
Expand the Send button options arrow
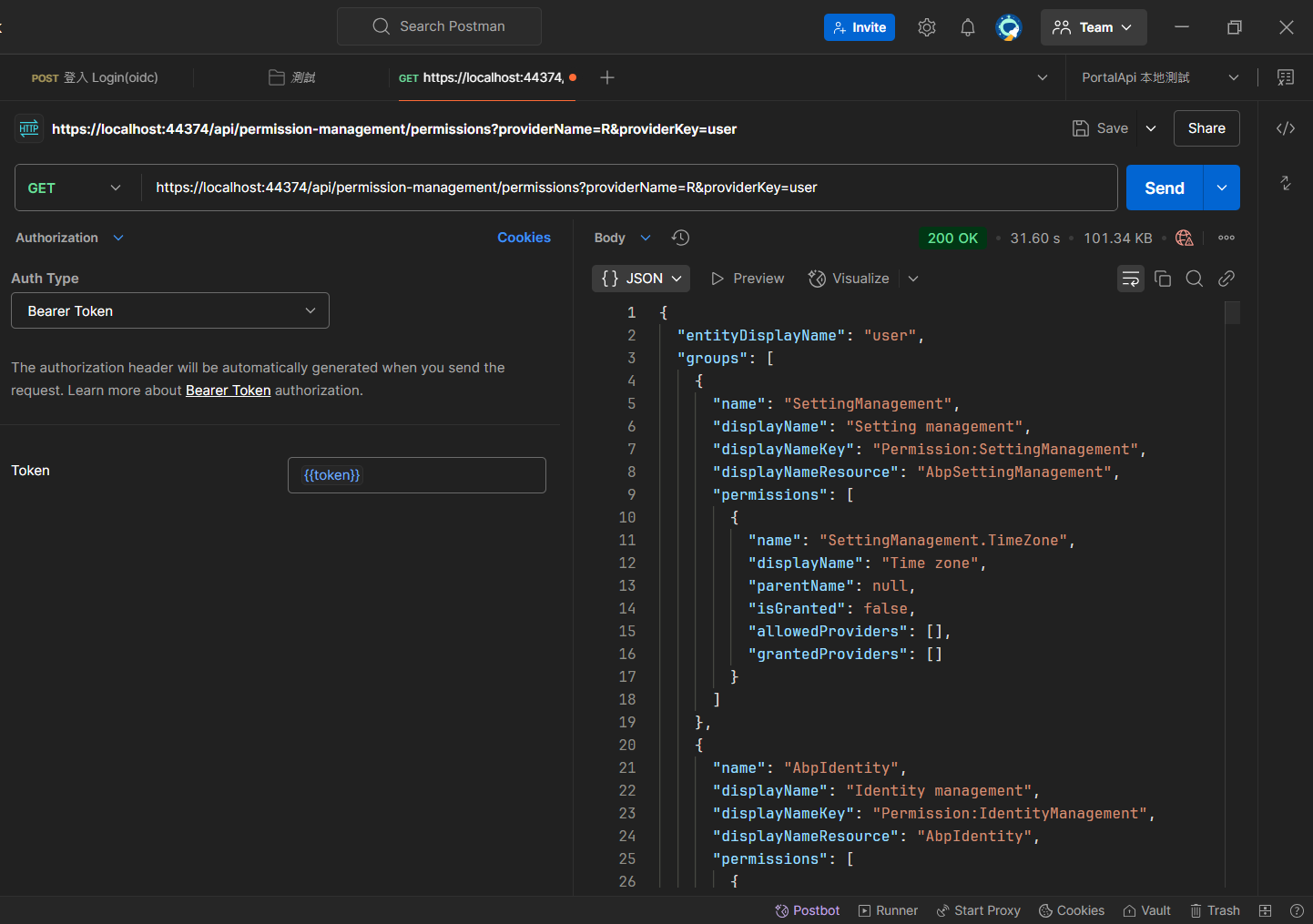pyautogui.click(x=1222, y=188)
